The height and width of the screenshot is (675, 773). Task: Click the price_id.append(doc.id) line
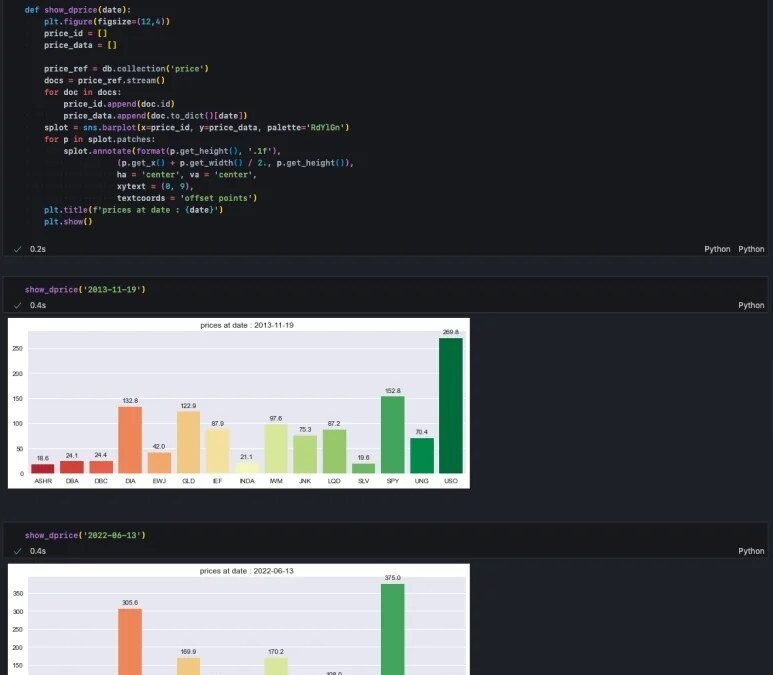(119, 104)
